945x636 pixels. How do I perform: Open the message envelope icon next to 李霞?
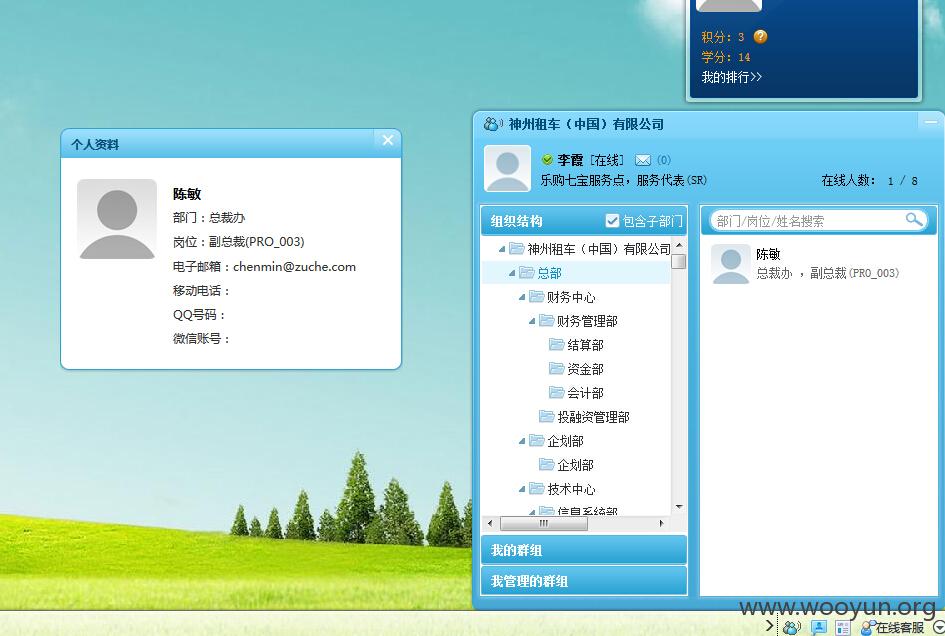coord(643,160)
